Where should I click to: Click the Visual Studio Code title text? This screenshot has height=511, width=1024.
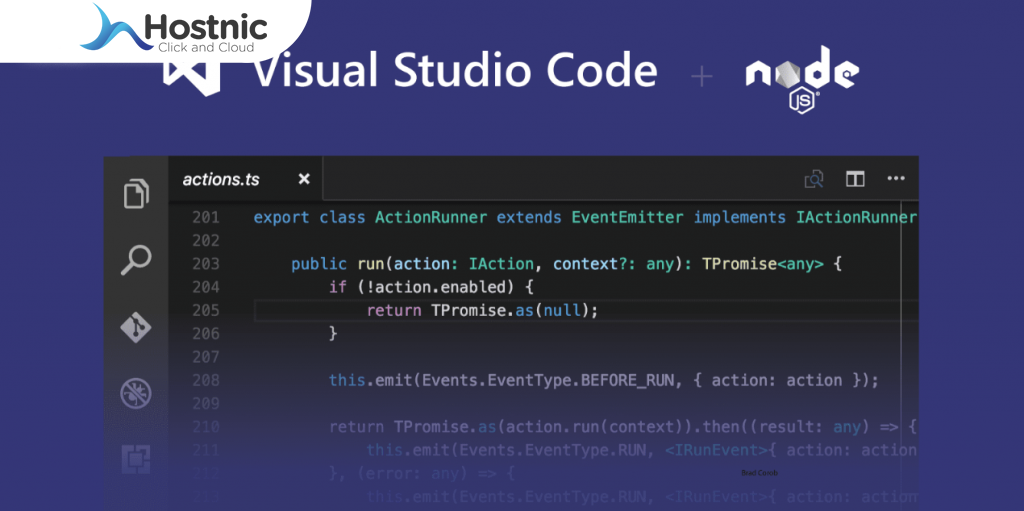pos(455,72)
